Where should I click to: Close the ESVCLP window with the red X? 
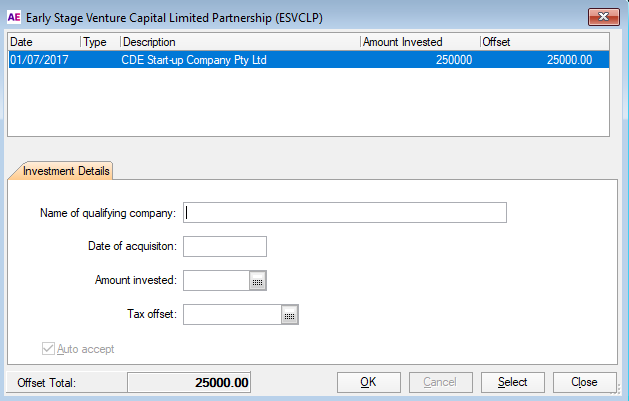click(601, 17)
